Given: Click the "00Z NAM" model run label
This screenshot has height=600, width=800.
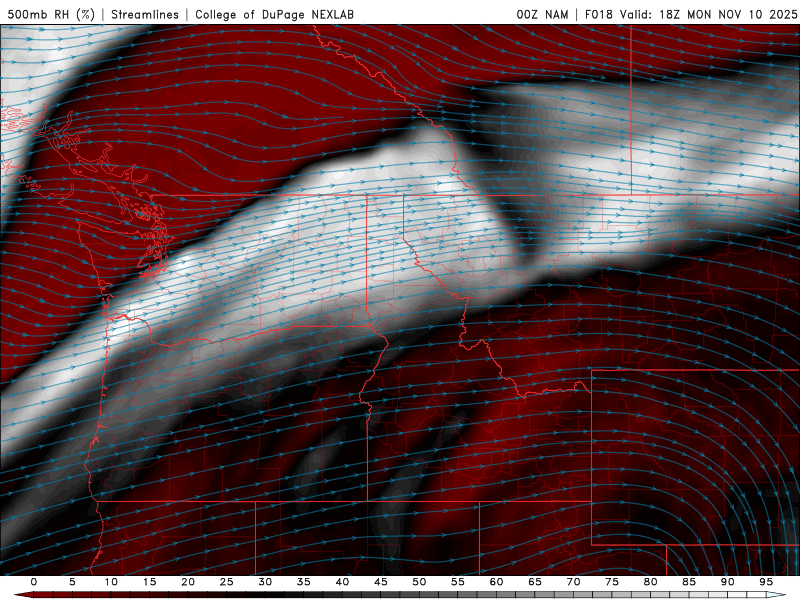Looking at the screenshot, I should click(x=542, y=14).
